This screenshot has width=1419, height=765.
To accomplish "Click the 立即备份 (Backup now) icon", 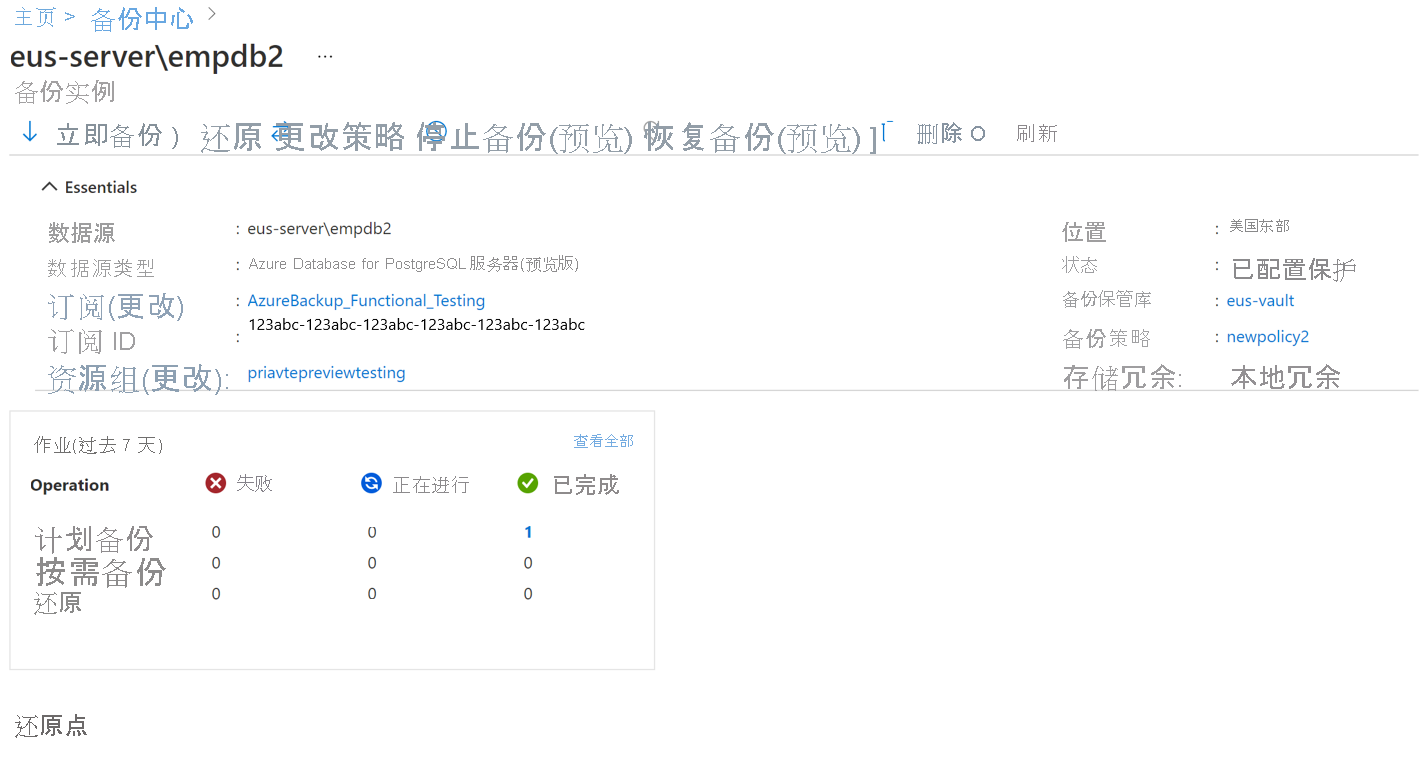I will 29,131.
